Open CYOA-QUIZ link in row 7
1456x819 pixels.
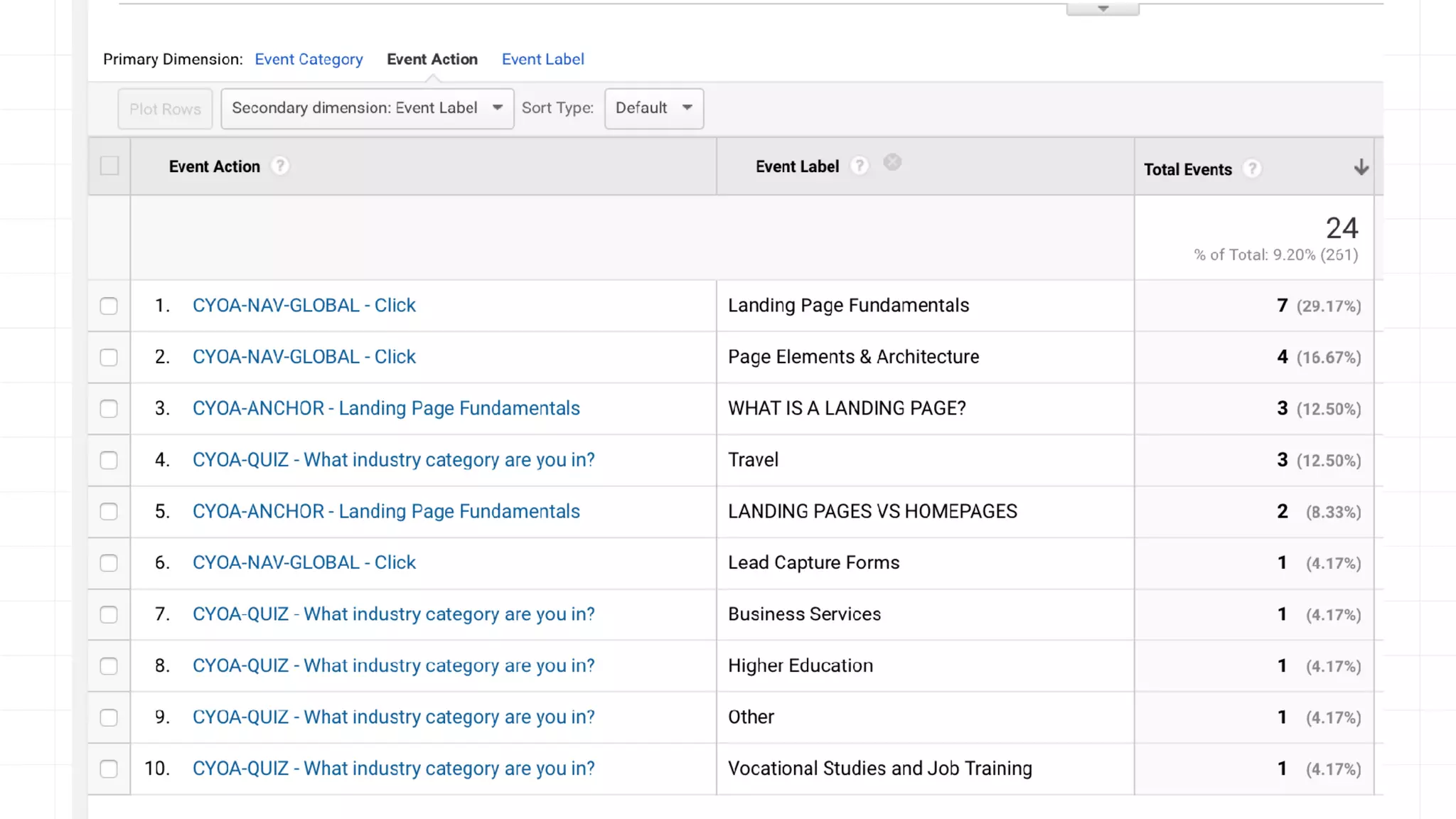(x=393, y=614)
